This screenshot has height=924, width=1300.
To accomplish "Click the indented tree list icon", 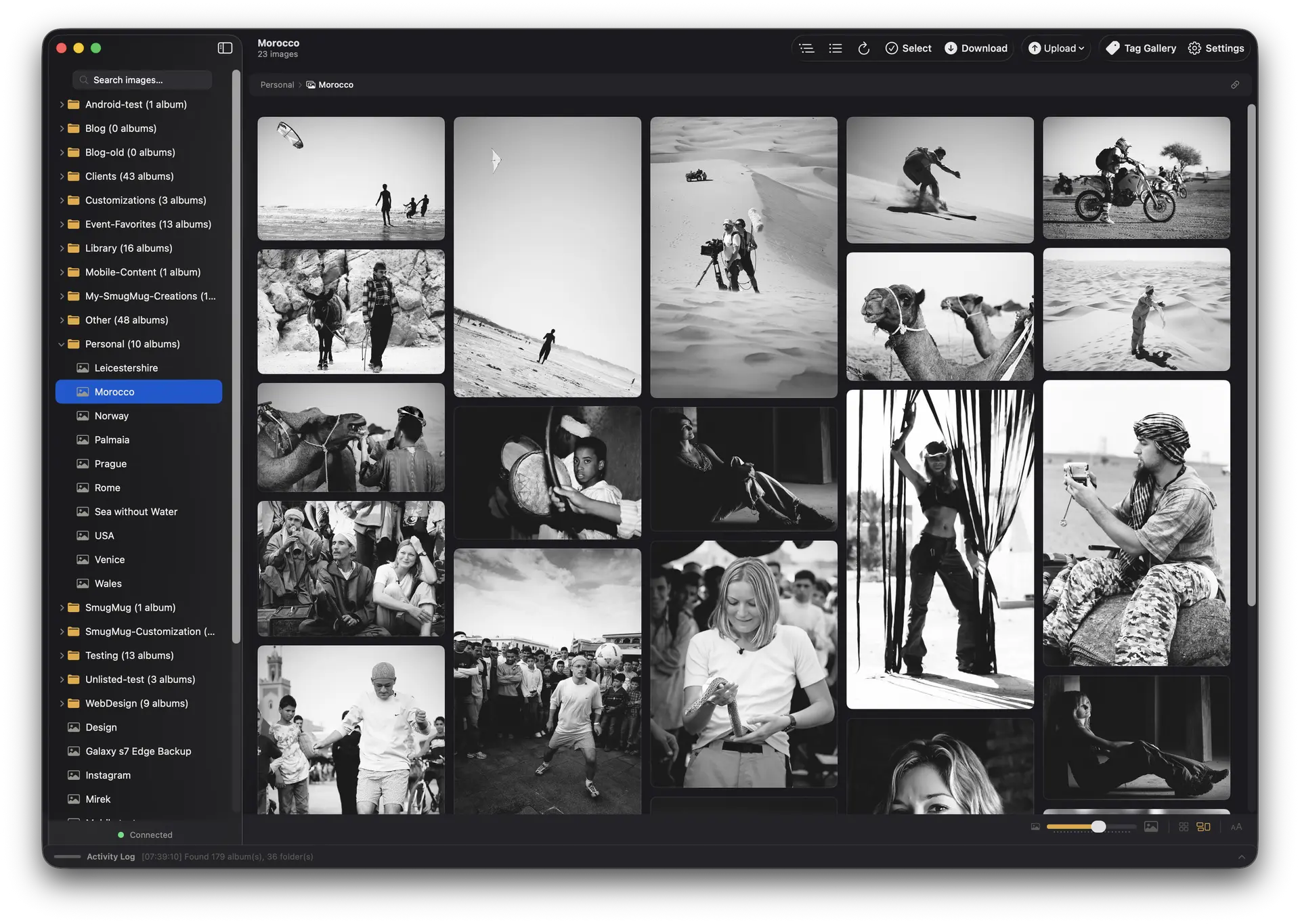I will [x=806, y=48].
